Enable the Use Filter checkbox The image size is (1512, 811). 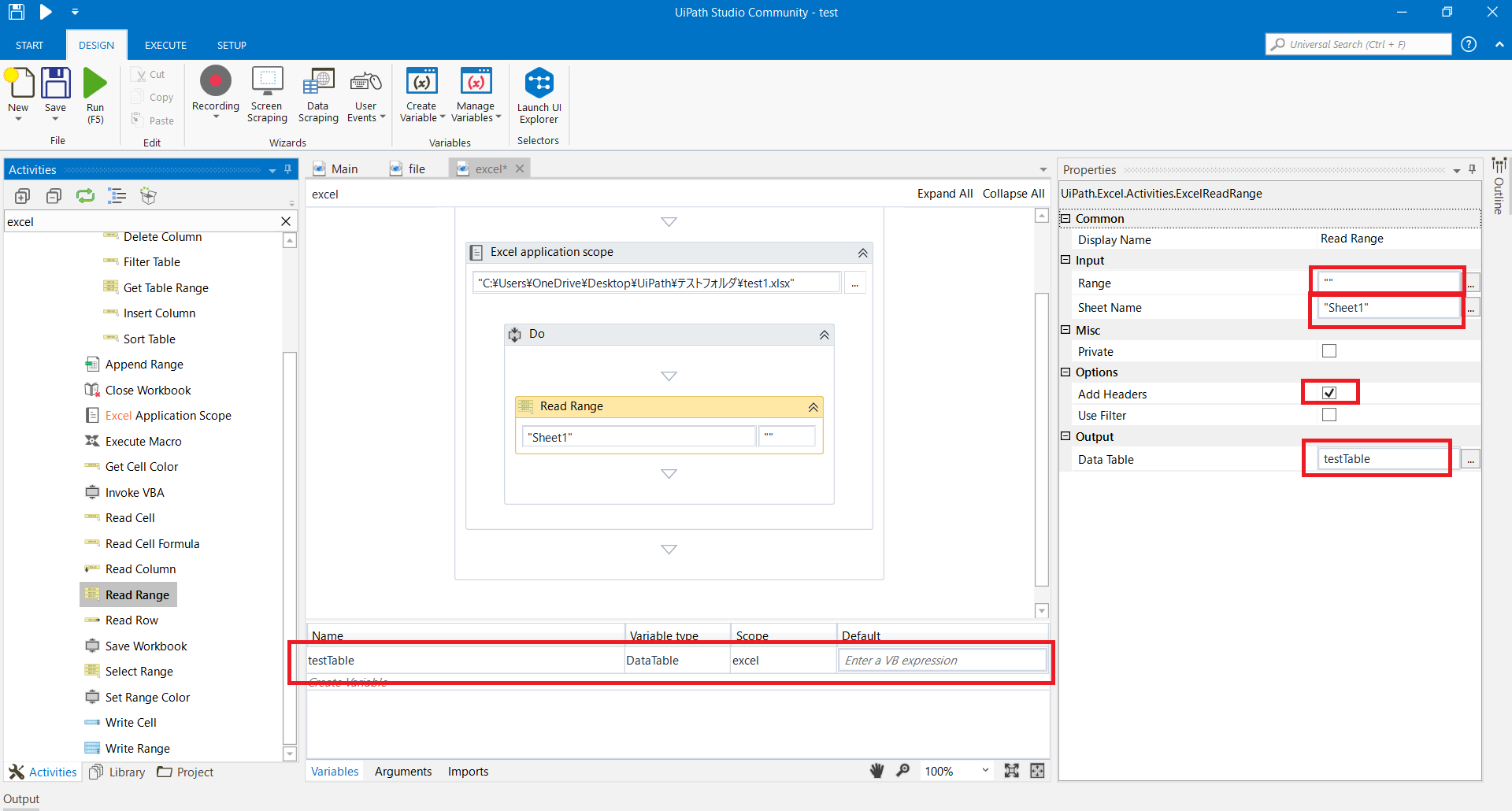click(1329, 415)
